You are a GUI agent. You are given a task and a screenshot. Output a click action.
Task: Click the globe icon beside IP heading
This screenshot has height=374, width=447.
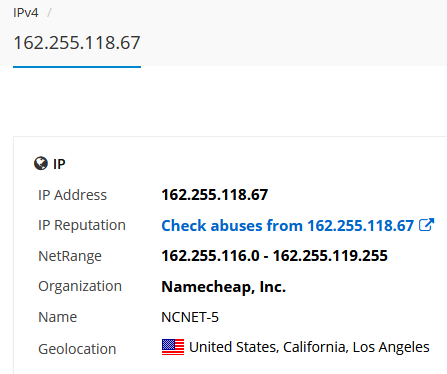41,163
